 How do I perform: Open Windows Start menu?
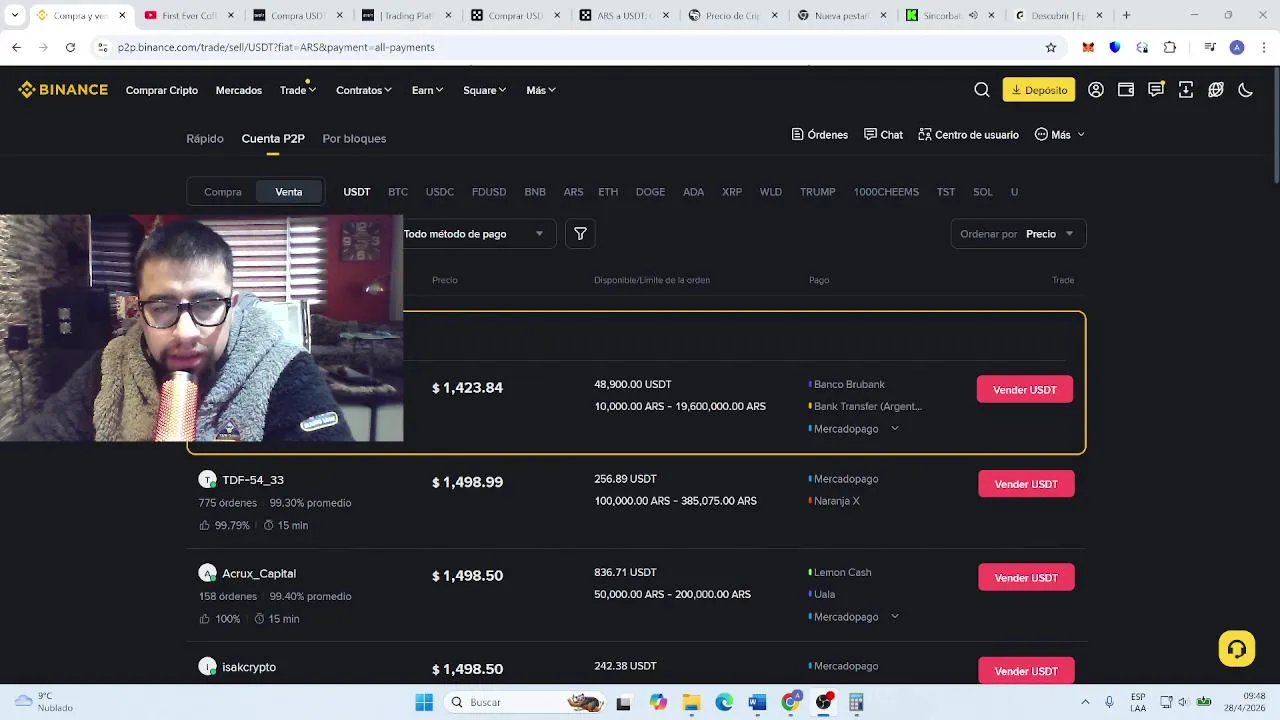coord(424,702)
